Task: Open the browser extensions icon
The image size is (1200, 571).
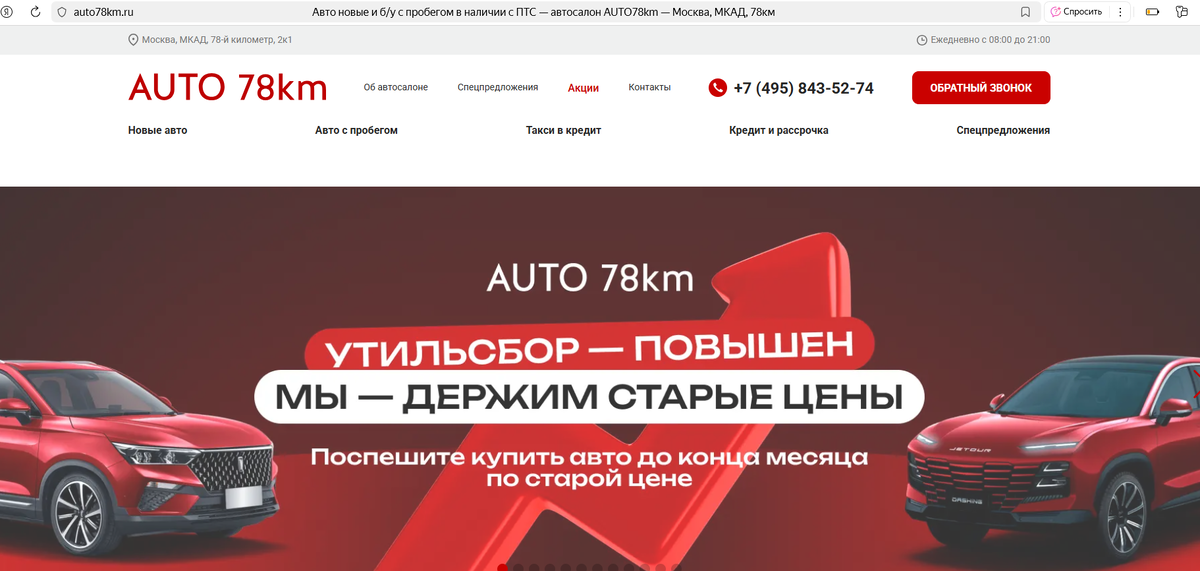Action: click(1181, 12)
